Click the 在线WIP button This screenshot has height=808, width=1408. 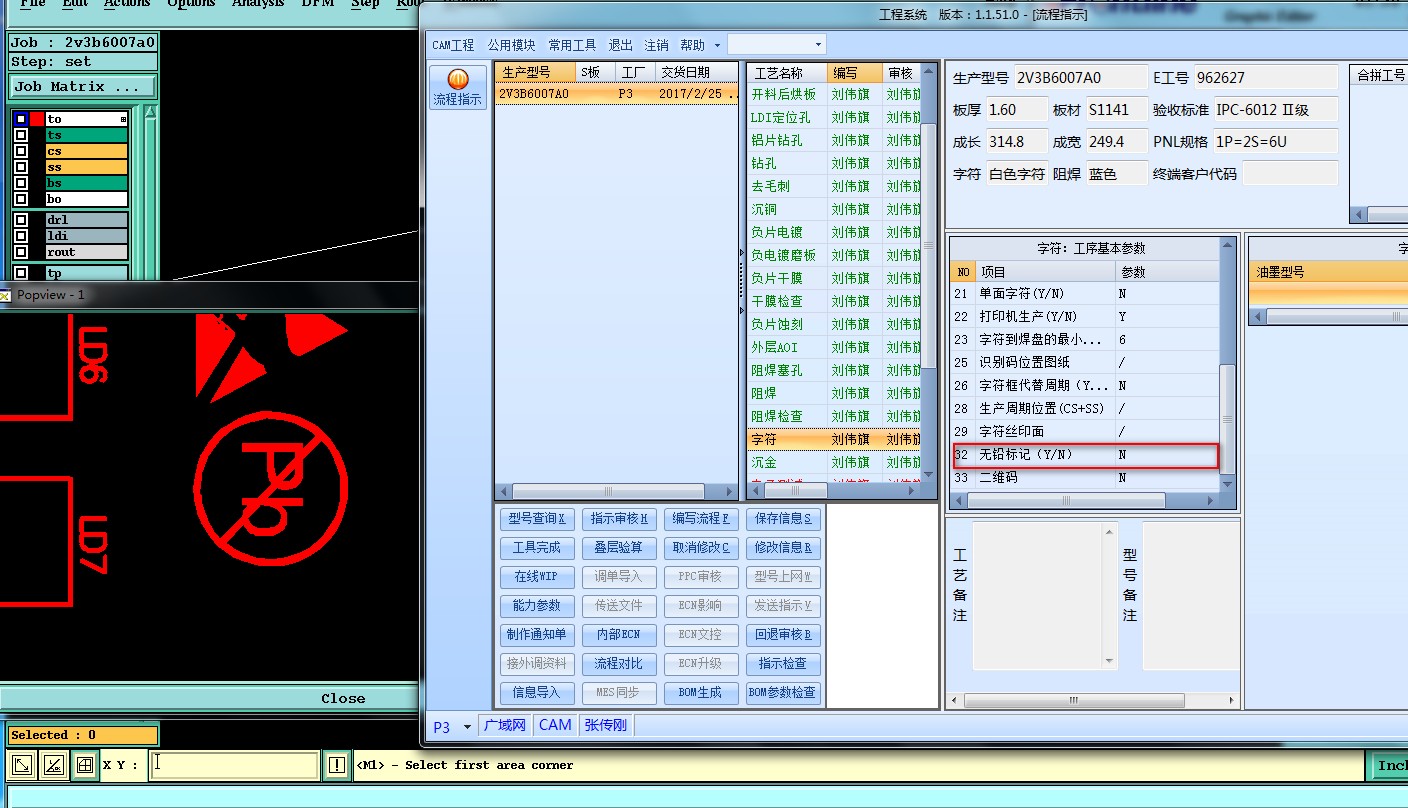point(537,577)
